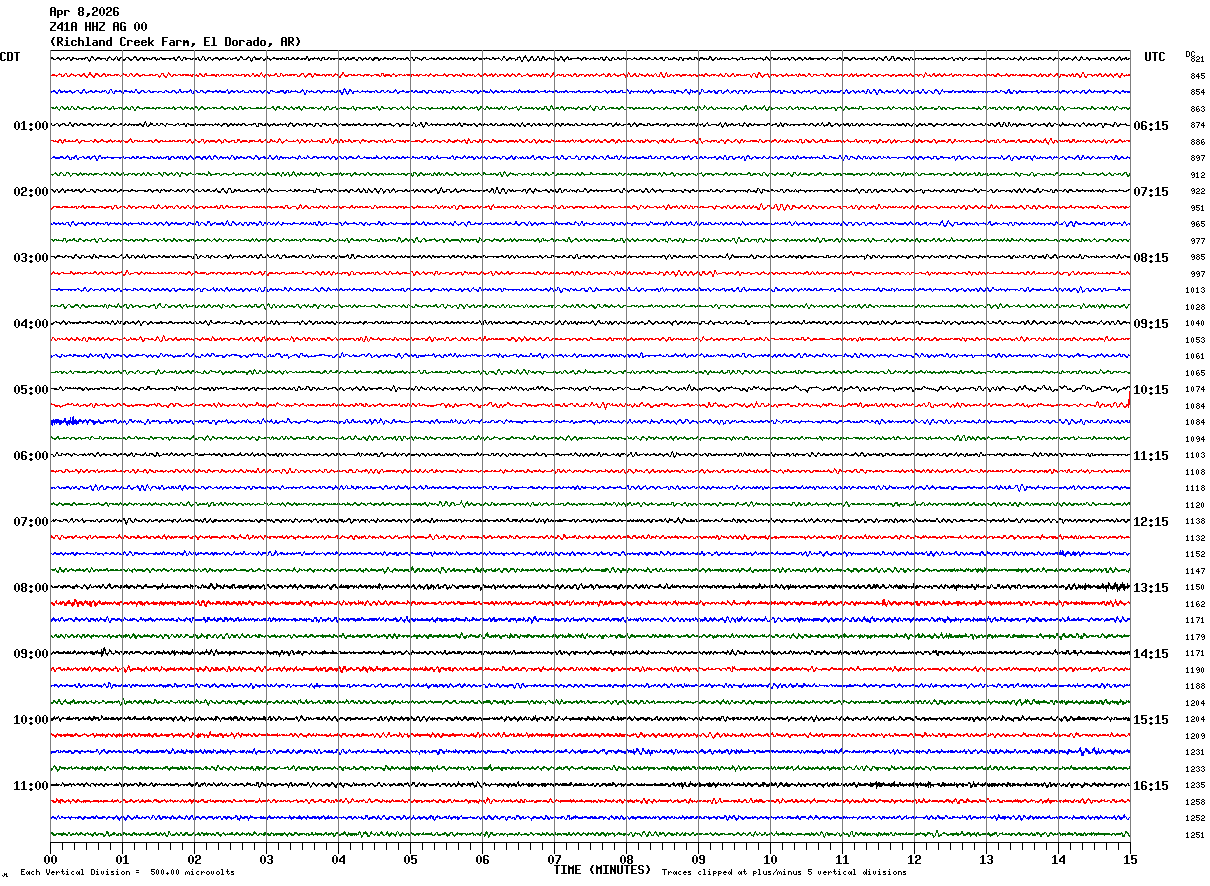
Task: Click minute tick label "13" on time axis
Action: (986, 859)
